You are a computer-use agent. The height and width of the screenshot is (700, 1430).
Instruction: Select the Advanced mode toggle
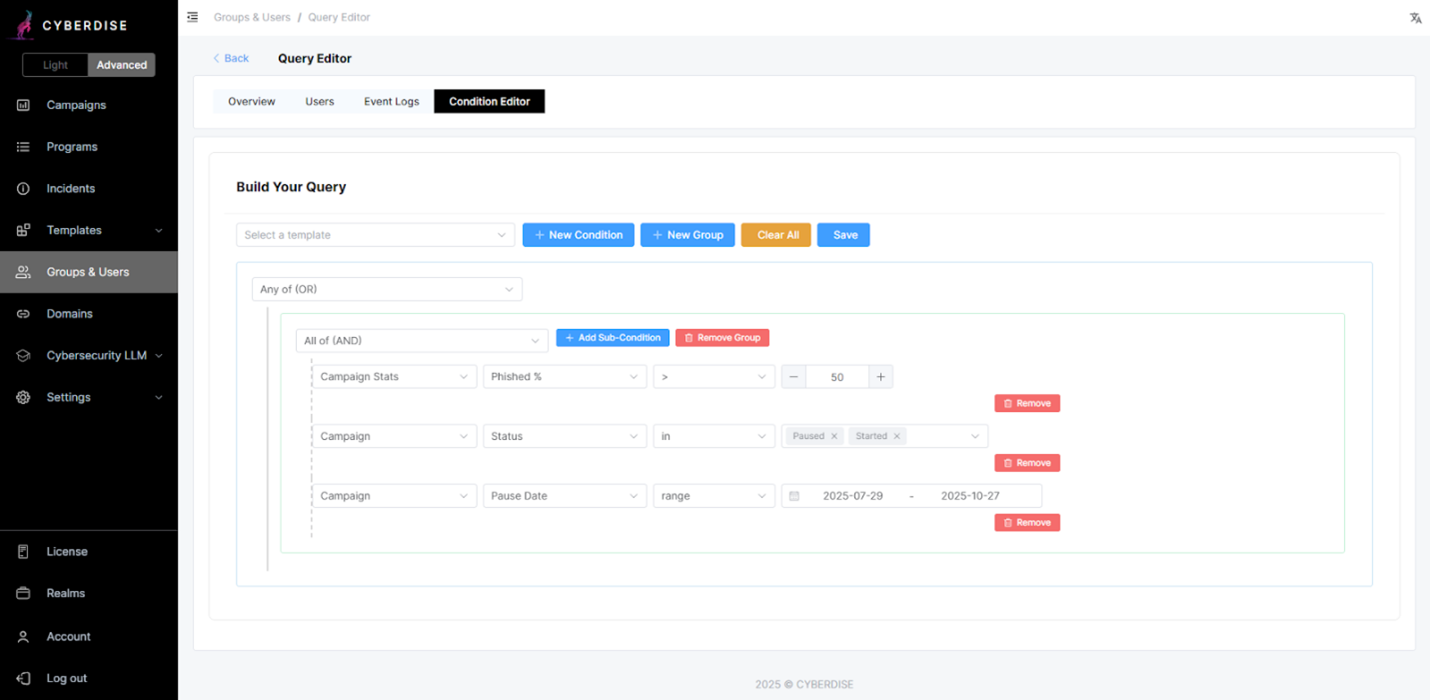(121, 65)
